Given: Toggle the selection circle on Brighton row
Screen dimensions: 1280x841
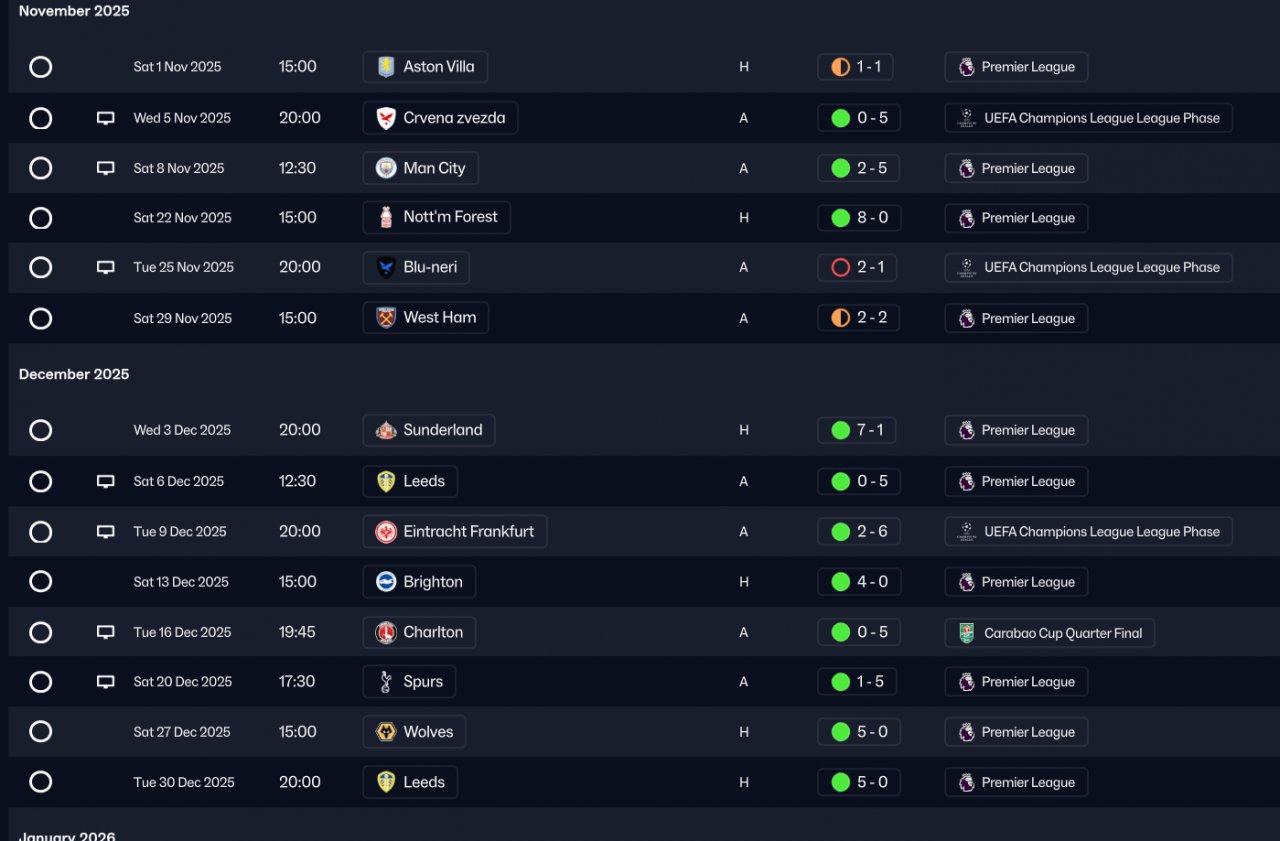Looking at the screenshot, I should (x=40, y=582).
